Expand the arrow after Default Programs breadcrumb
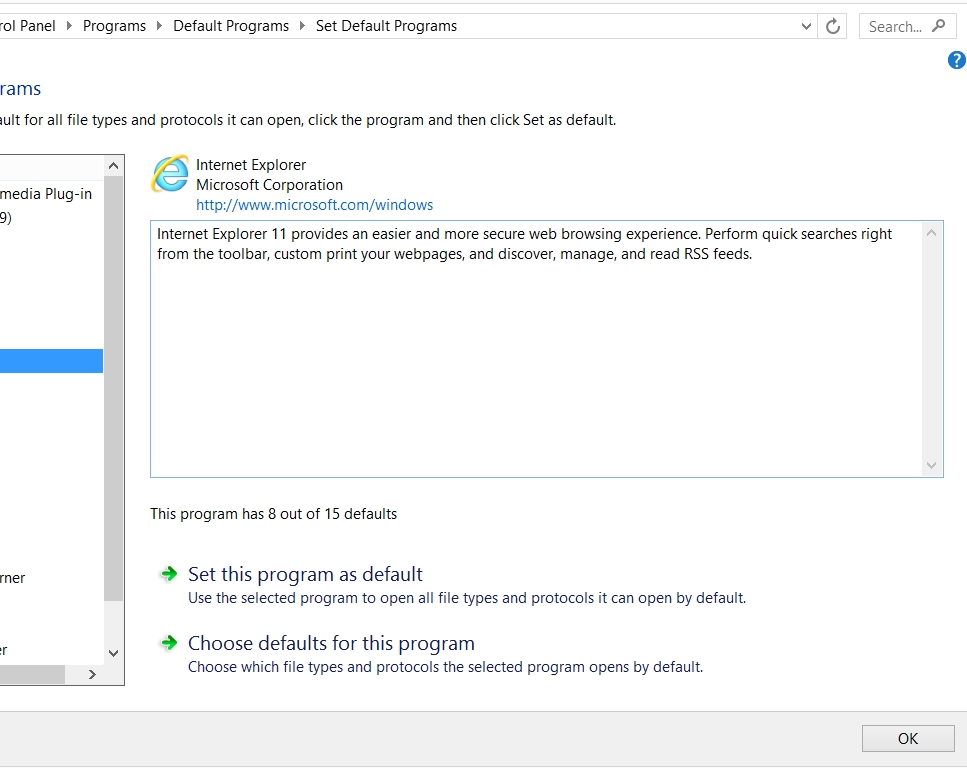 click(x=302, y=26)
